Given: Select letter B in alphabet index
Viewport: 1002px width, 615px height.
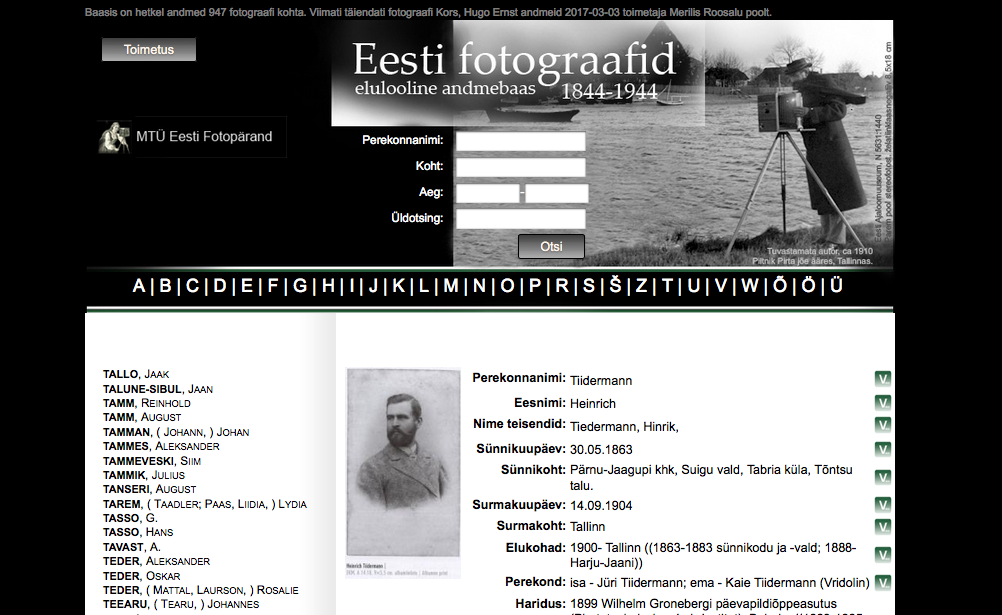Looking at the screenshot, I should coord(166,286).
